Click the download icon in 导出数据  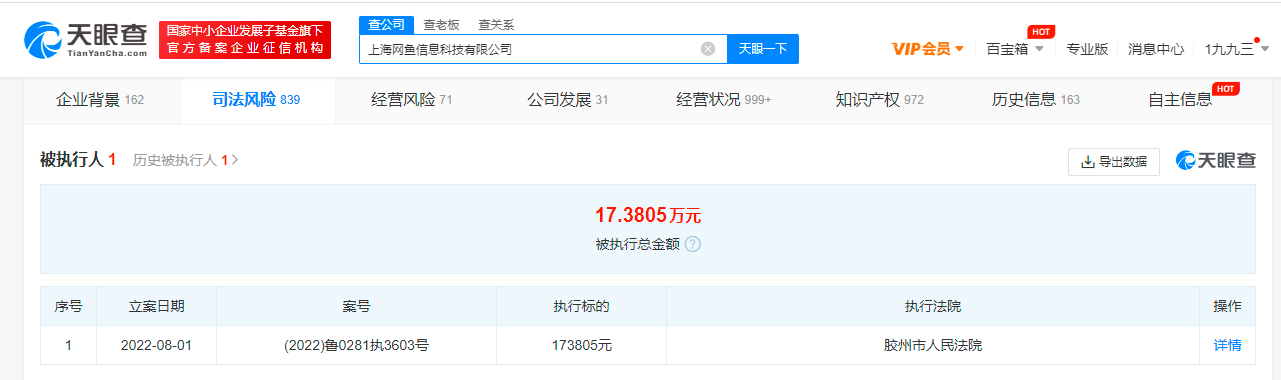(1088, 161)
